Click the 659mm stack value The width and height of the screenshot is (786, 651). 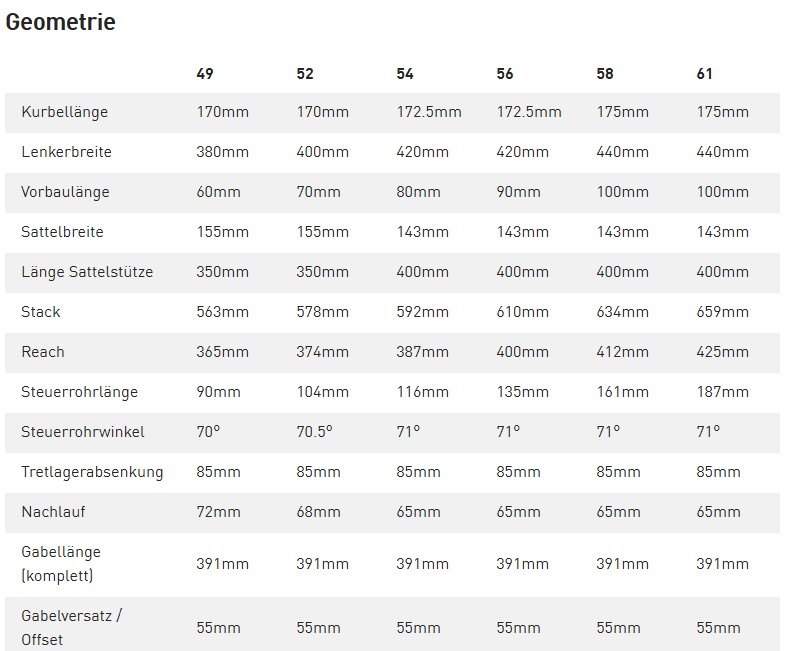pyautogui.click(x=722, y=312)
